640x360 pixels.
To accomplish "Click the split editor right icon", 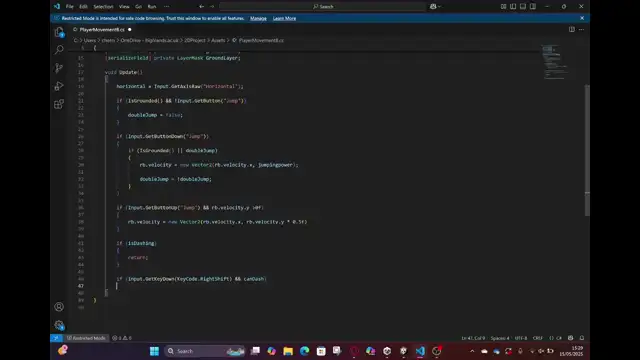I will [572, 29].
